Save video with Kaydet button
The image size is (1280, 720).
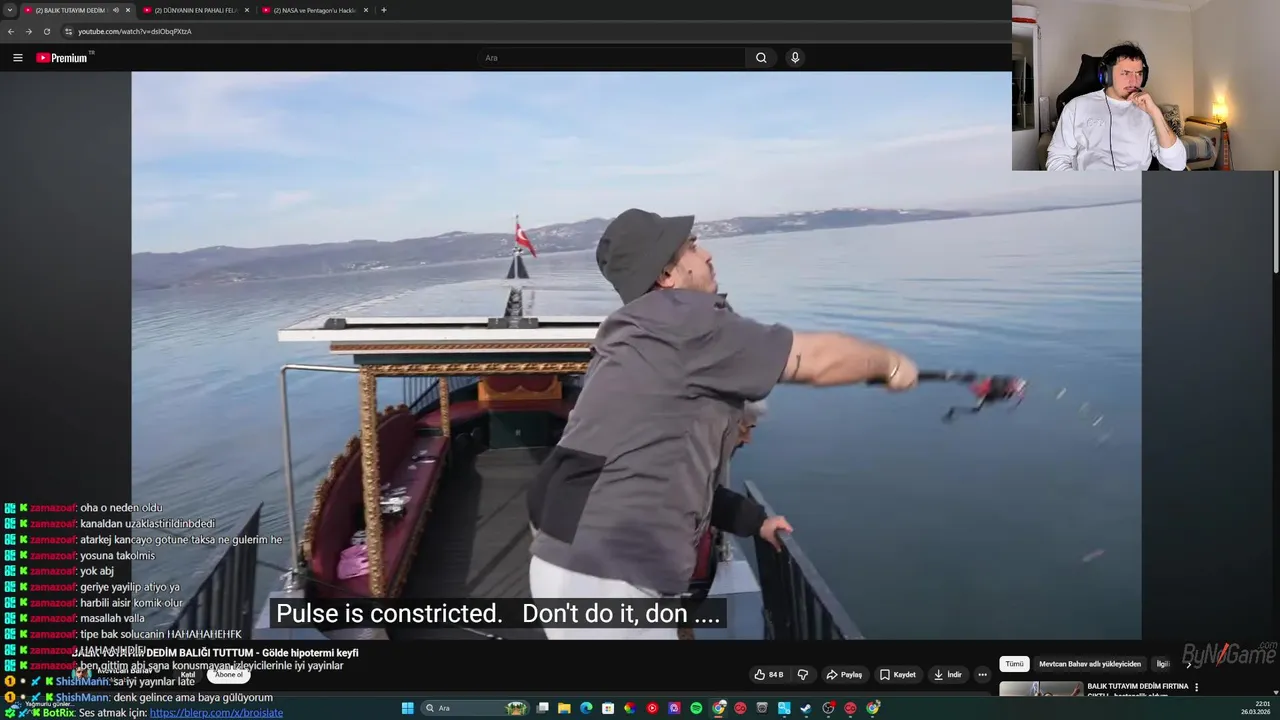[897, 675]
